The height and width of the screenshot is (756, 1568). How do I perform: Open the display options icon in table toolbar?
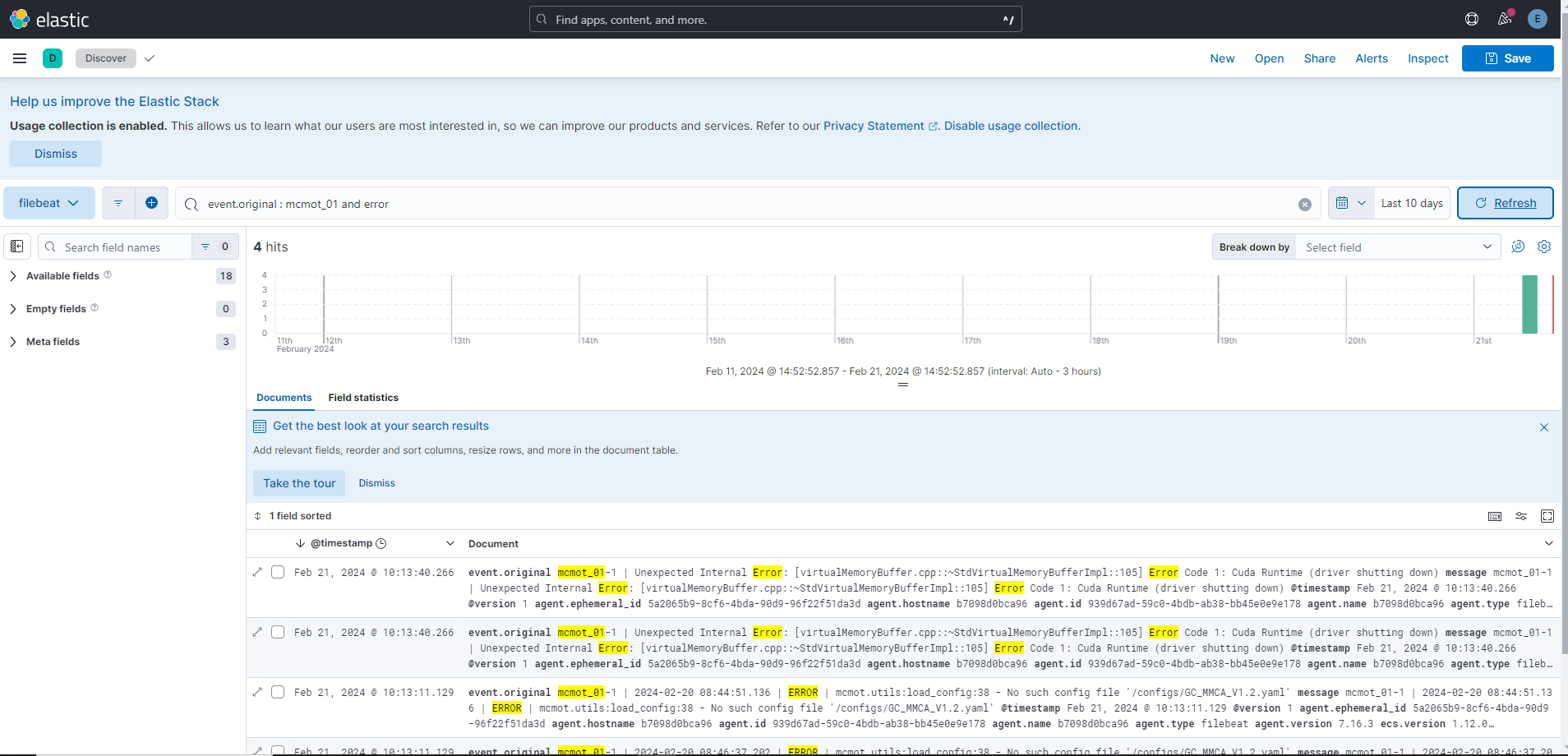(x=1521, y=516)
